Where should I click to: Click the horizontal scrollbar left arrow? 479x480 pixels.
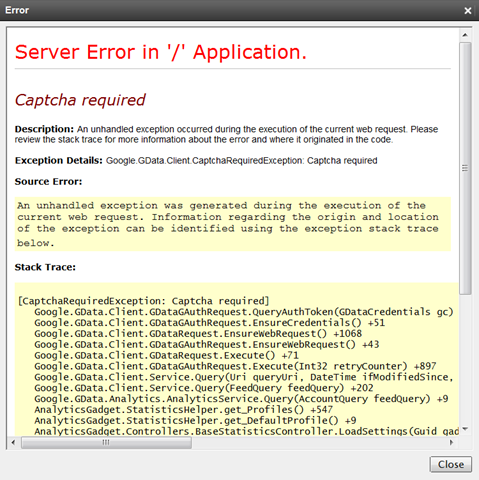pos(13,442)
